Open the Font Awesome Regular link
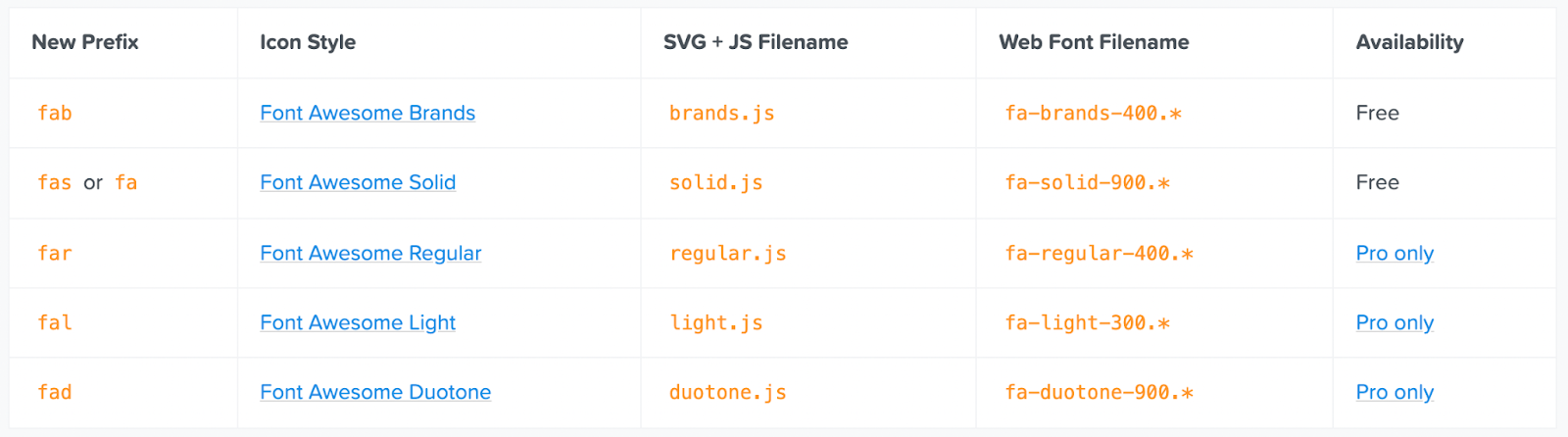The image size is (1568, 437). pos(370,253)
